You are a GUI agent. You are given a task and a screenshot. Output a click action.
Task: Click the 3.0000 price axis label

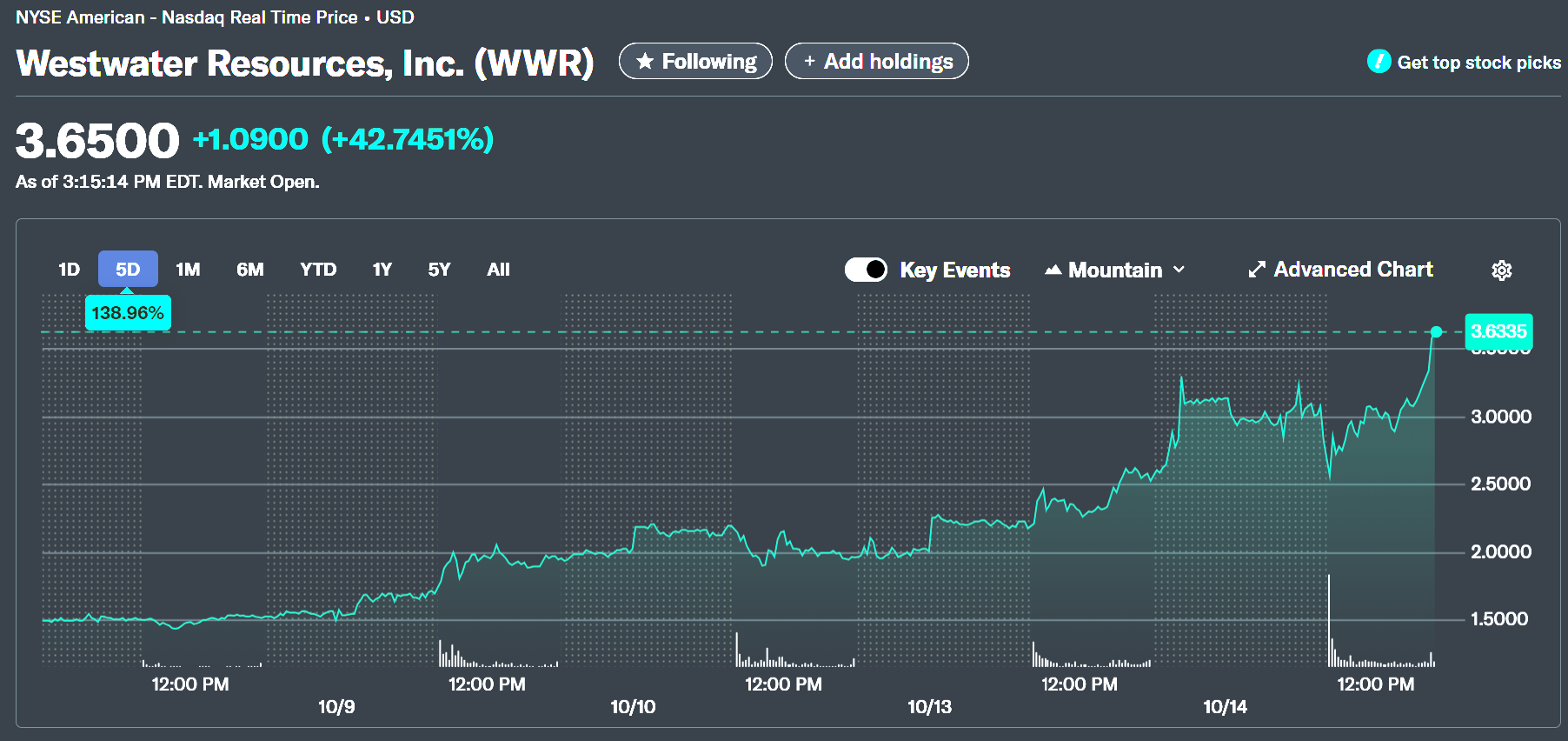tap(1501, 417)
